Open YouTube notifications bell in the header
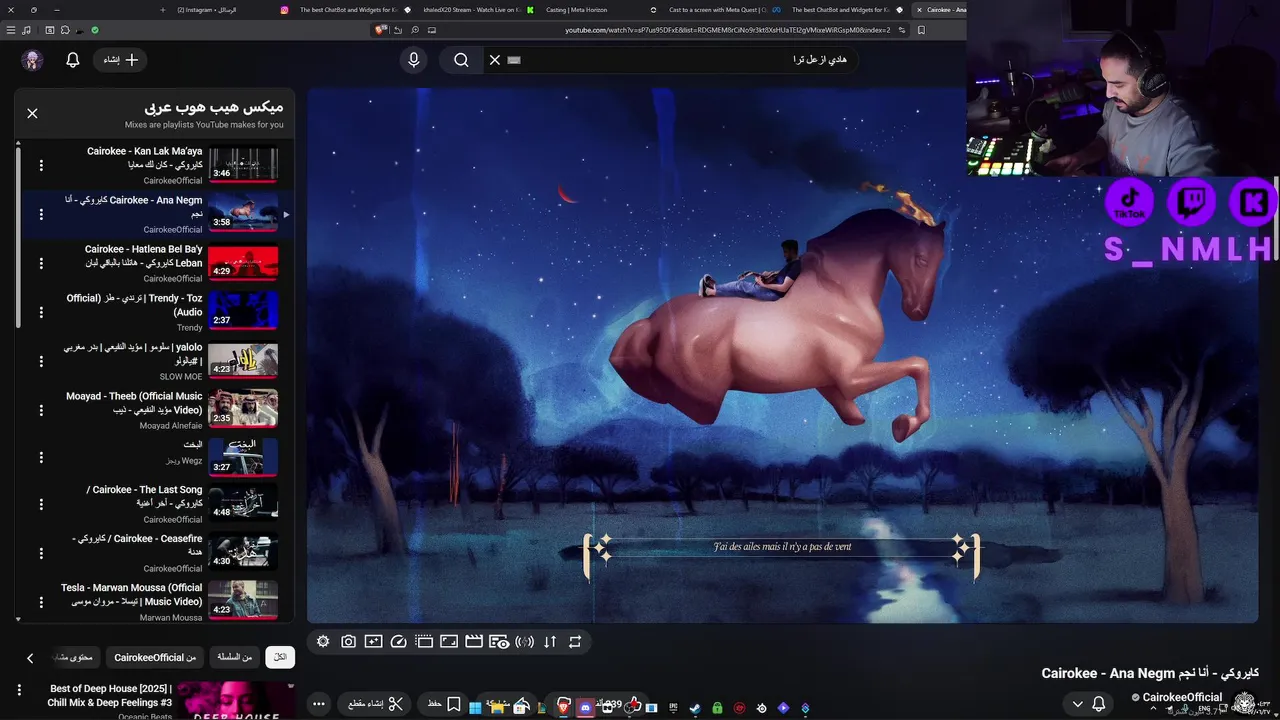The image size is (1280, 720). tap(73, 60)
